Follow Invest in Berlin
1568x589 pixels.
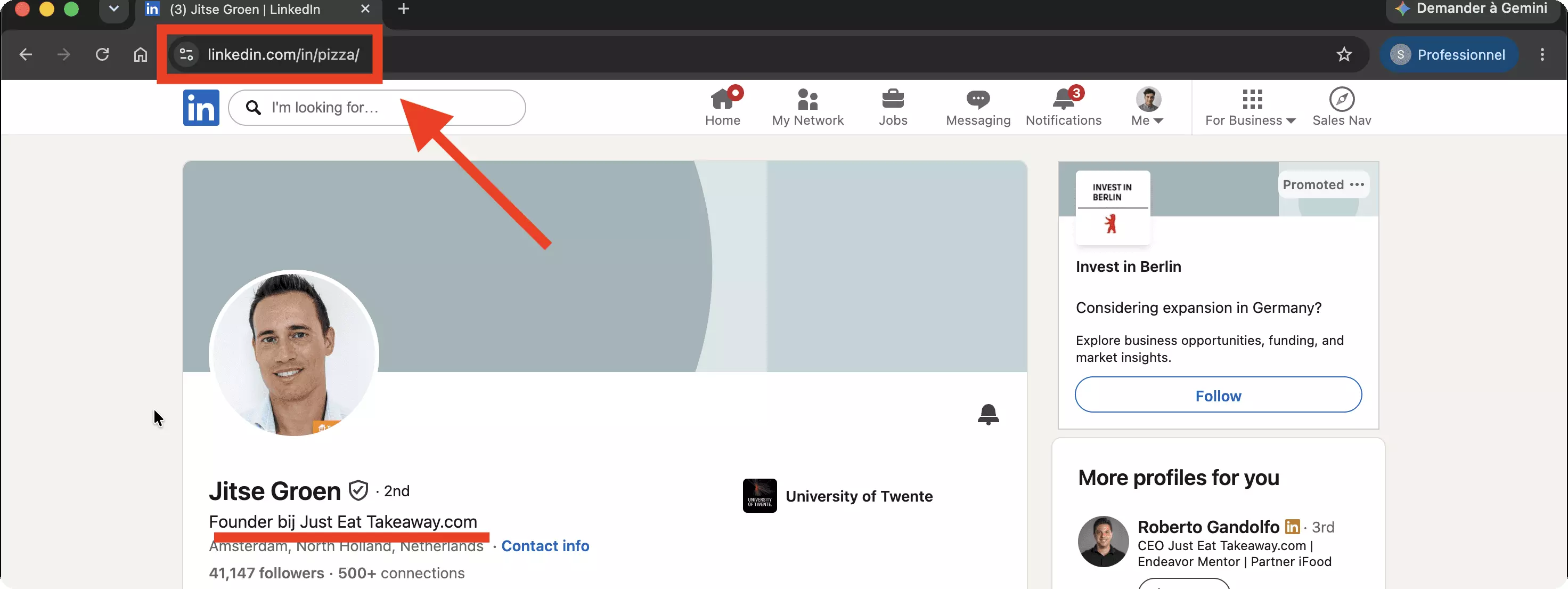pos(1218,394)
